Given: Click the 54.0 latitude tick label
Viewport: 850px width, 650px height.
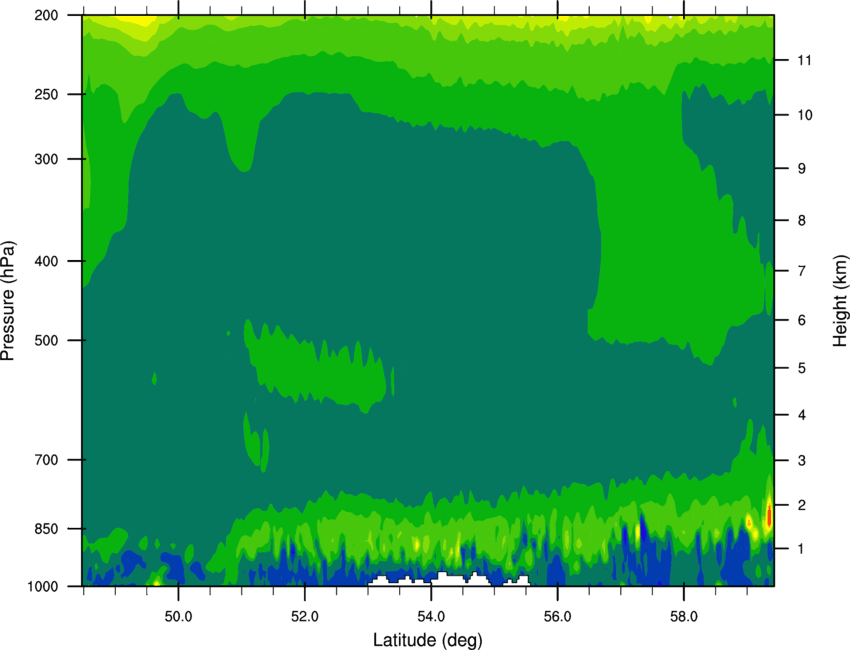Looking at the screenshot, I should pyautogui.click(x=431, y=617).
